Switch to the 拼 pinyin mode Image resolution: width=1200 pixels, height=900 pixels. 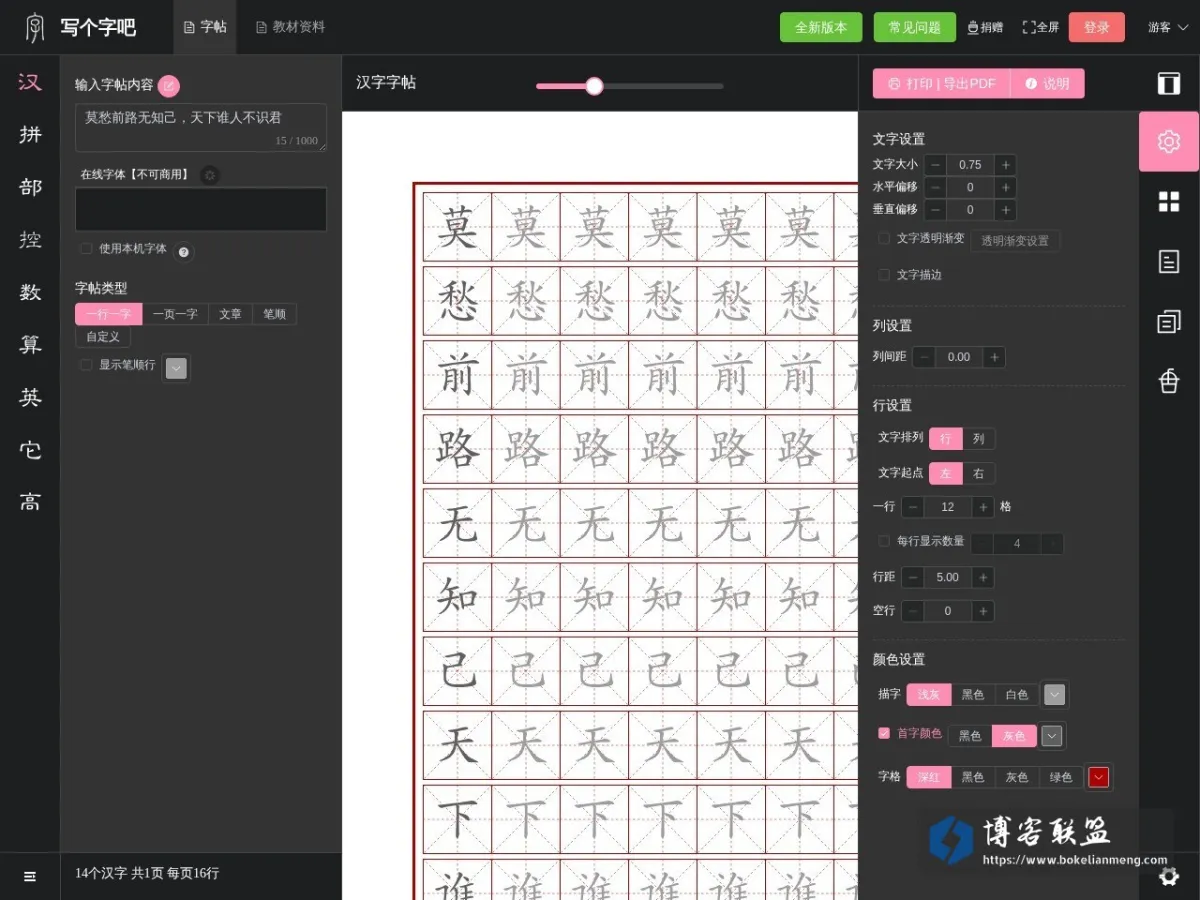(x=30, y=134)
